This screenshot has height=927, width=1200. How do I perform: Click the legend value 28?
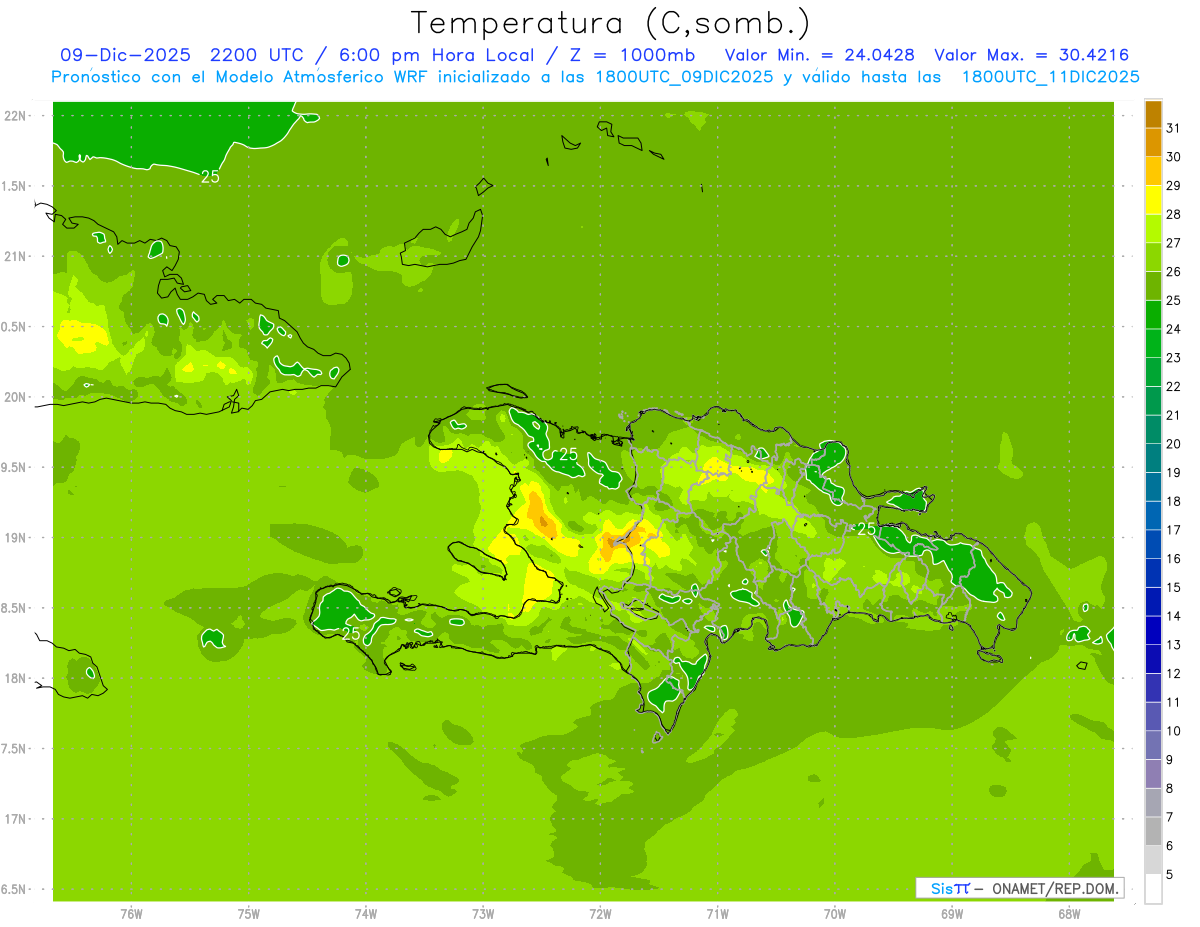point(1174,214)
